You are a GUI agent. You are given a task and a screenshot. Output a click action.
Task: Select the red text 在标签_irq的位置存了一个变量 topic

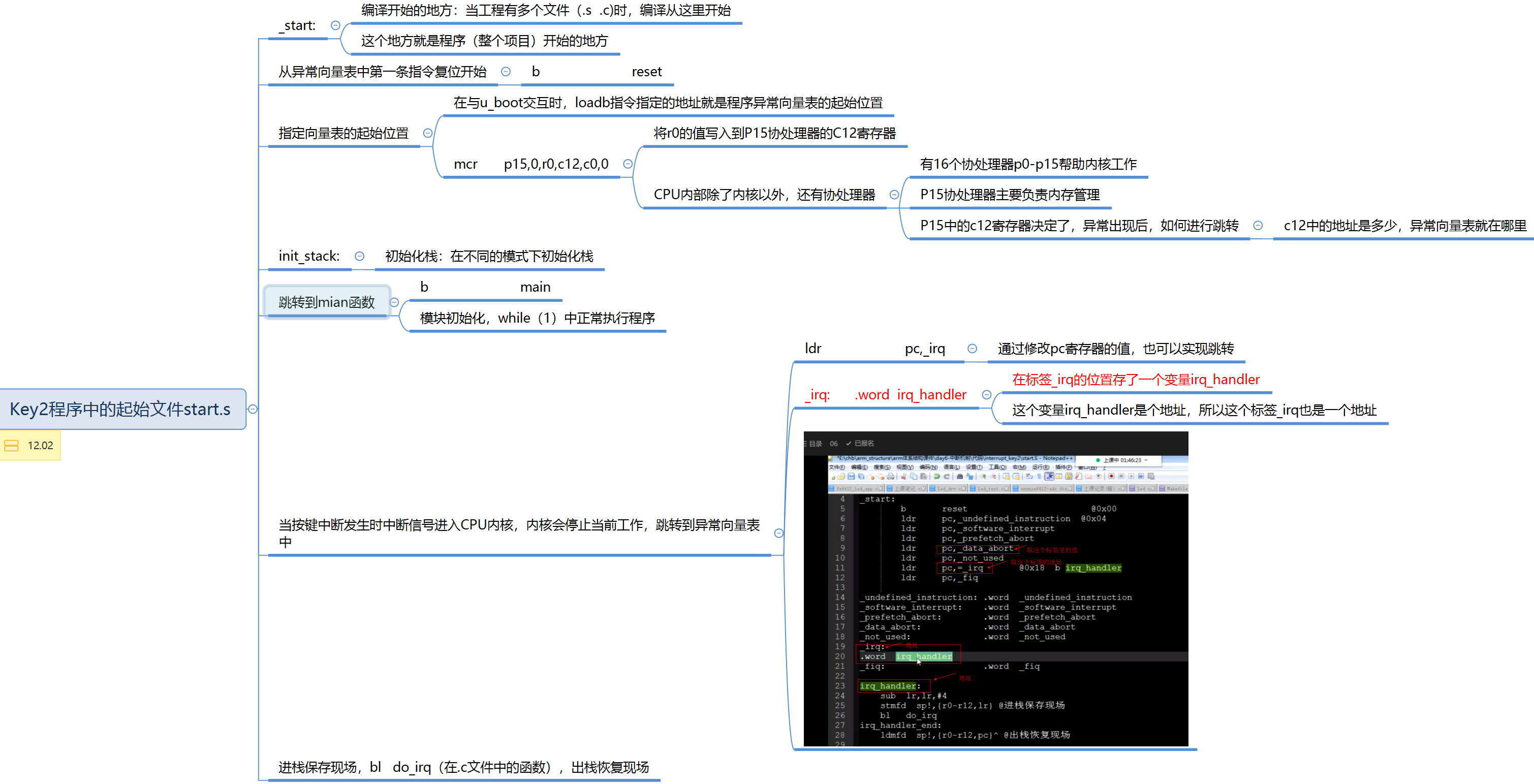click(x=1135, y=379)
